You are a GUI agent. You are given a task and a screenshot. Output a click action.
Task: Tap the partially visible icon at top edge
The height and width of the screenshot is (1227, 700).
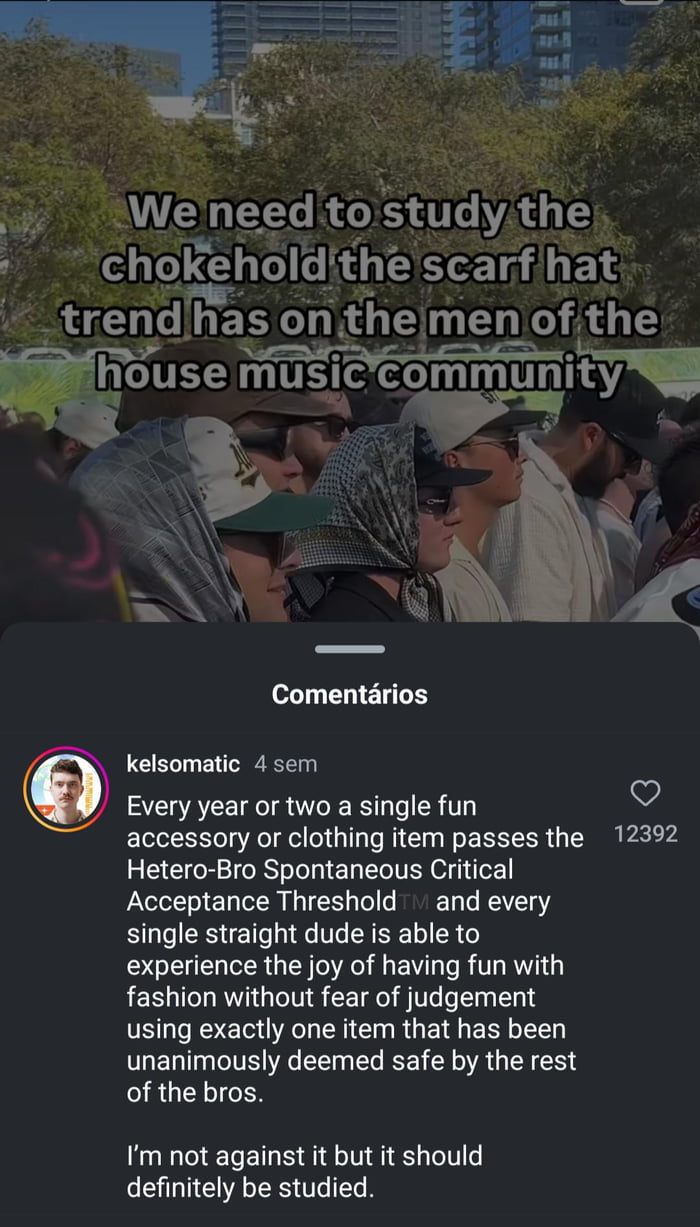tap(643, 3)
